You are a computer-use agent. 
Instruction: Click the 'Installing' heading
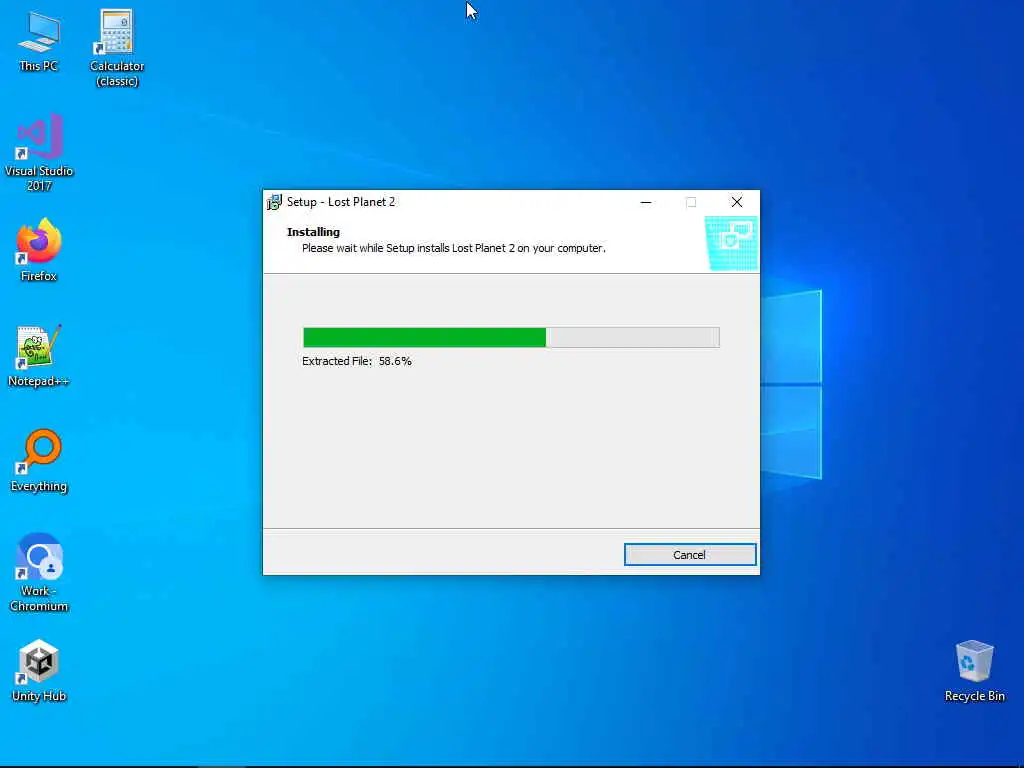pos(313,232)
